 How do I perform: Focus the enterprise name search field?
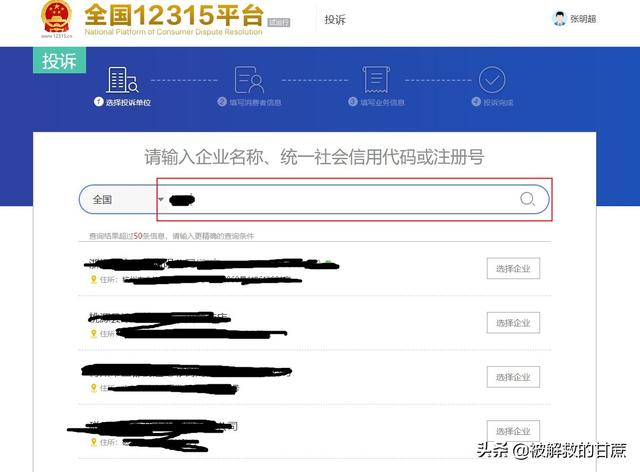pos(343,200)
